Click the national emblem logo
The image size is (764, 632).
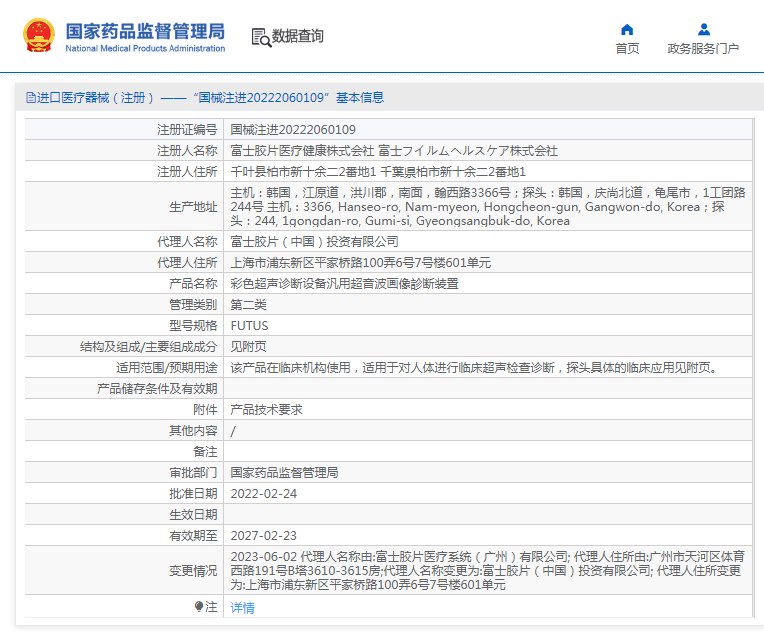[38, 35]
